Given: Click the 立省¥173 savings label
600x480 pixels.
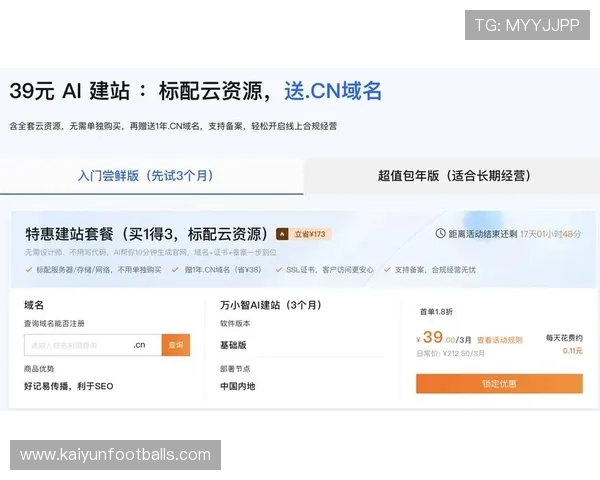Looking at the screenshot, I should click(310, 234).
